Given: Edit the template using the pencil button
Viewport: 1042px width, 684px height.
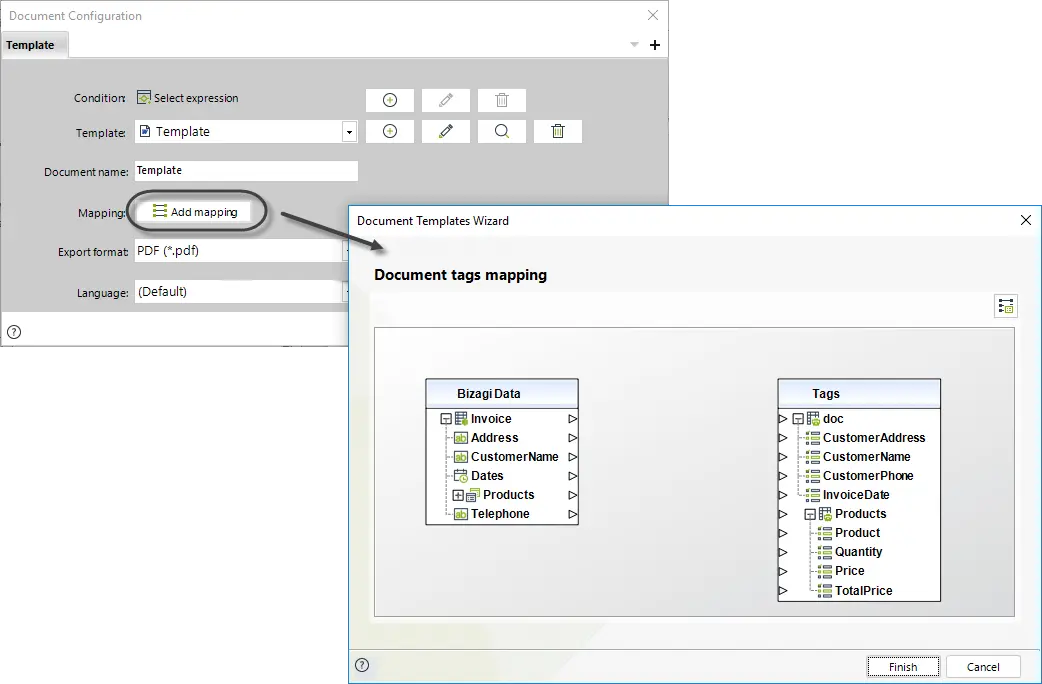Looking at the screenshot, I should coord(446,131).
